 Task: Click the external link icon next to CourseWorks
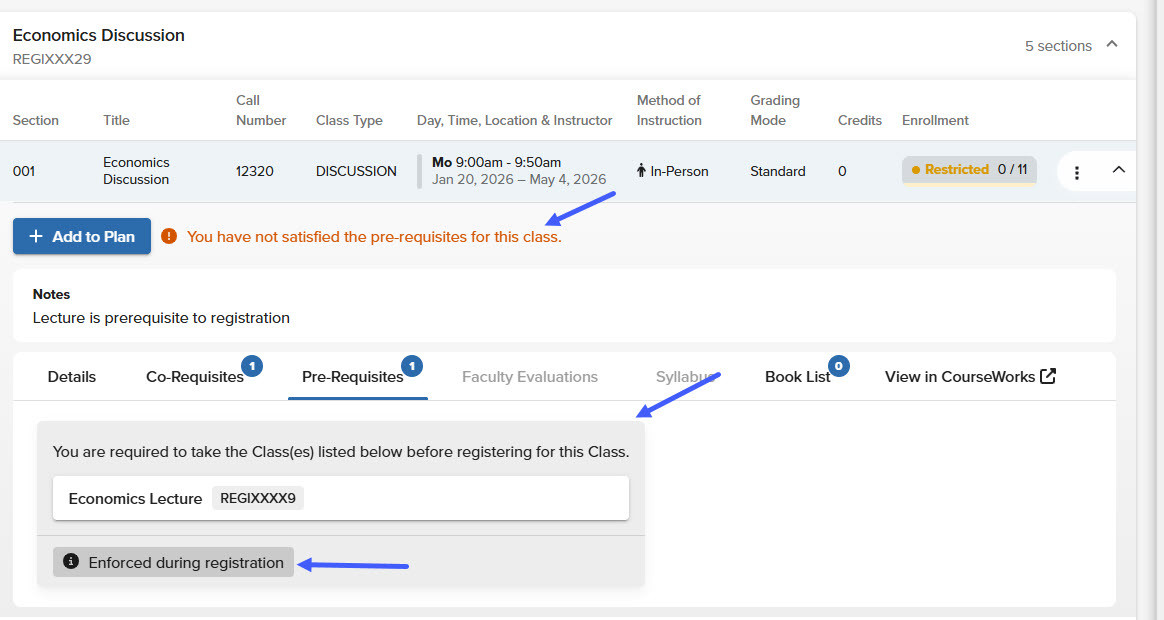(1048, 377)
